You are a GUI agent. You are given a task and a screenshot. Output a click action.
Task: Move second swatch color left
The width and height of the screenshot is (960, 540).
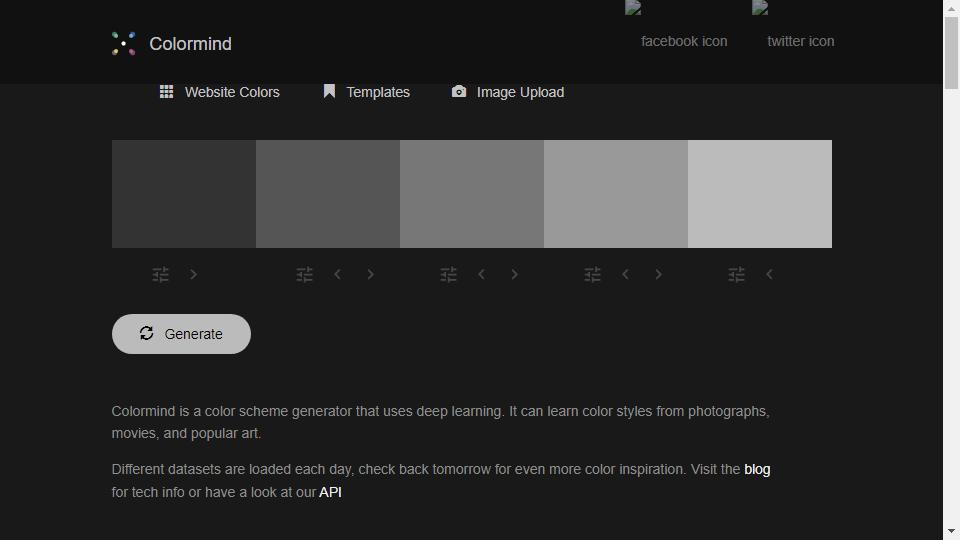point(337,274)
